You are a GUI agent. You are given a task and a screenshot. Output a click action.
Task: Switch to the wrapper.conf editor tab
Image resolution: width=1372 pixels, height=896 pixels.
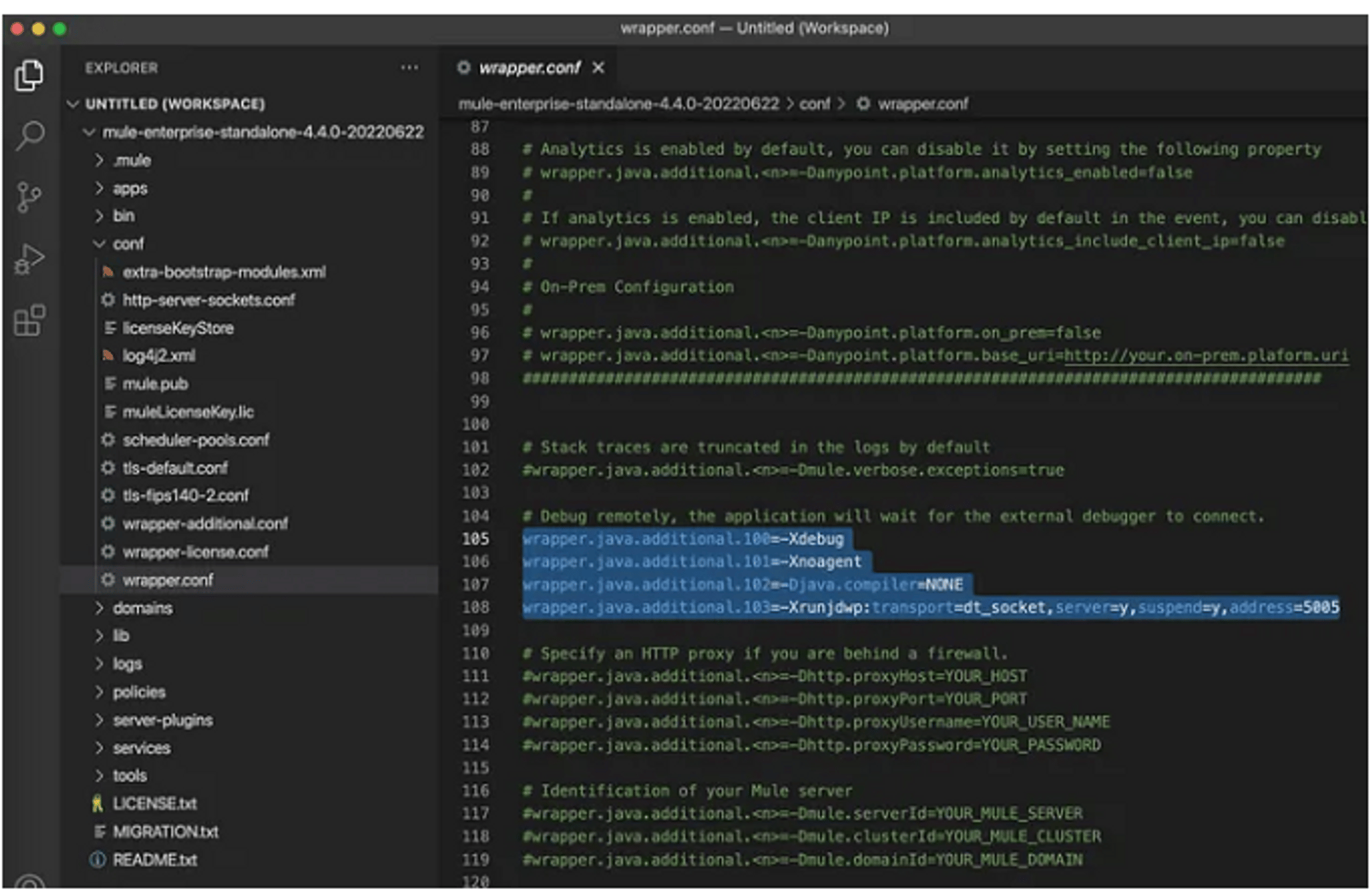click(x=529, y=68)
